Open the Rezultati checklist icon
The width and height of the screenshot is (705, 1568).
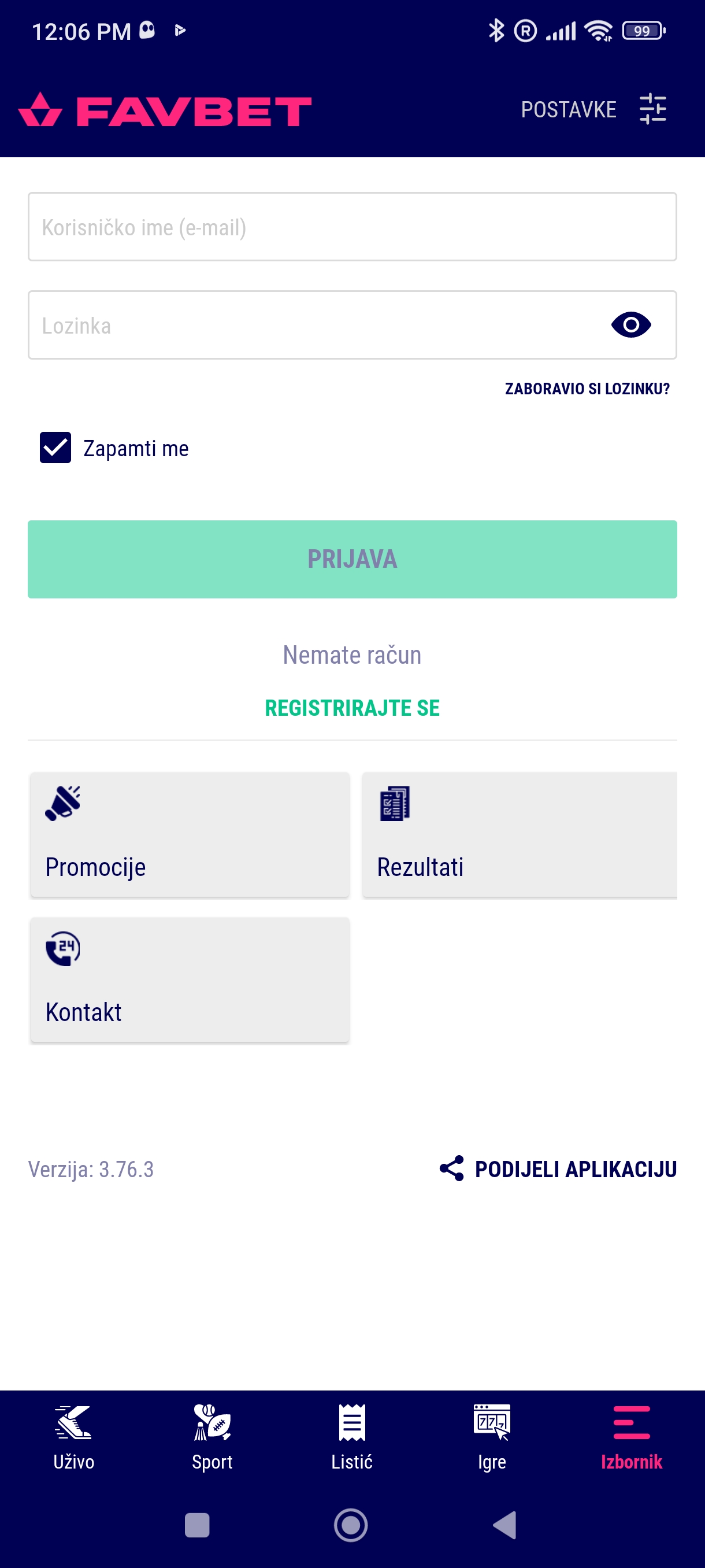click(x=395, y=803)
